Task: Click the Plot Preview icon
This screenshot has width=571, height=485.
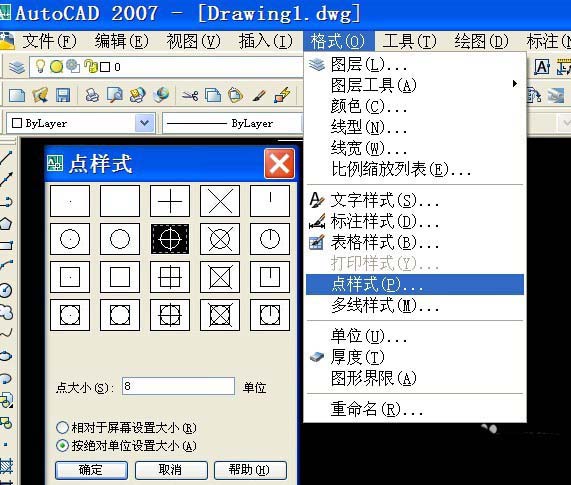Action: coord(115,95)
